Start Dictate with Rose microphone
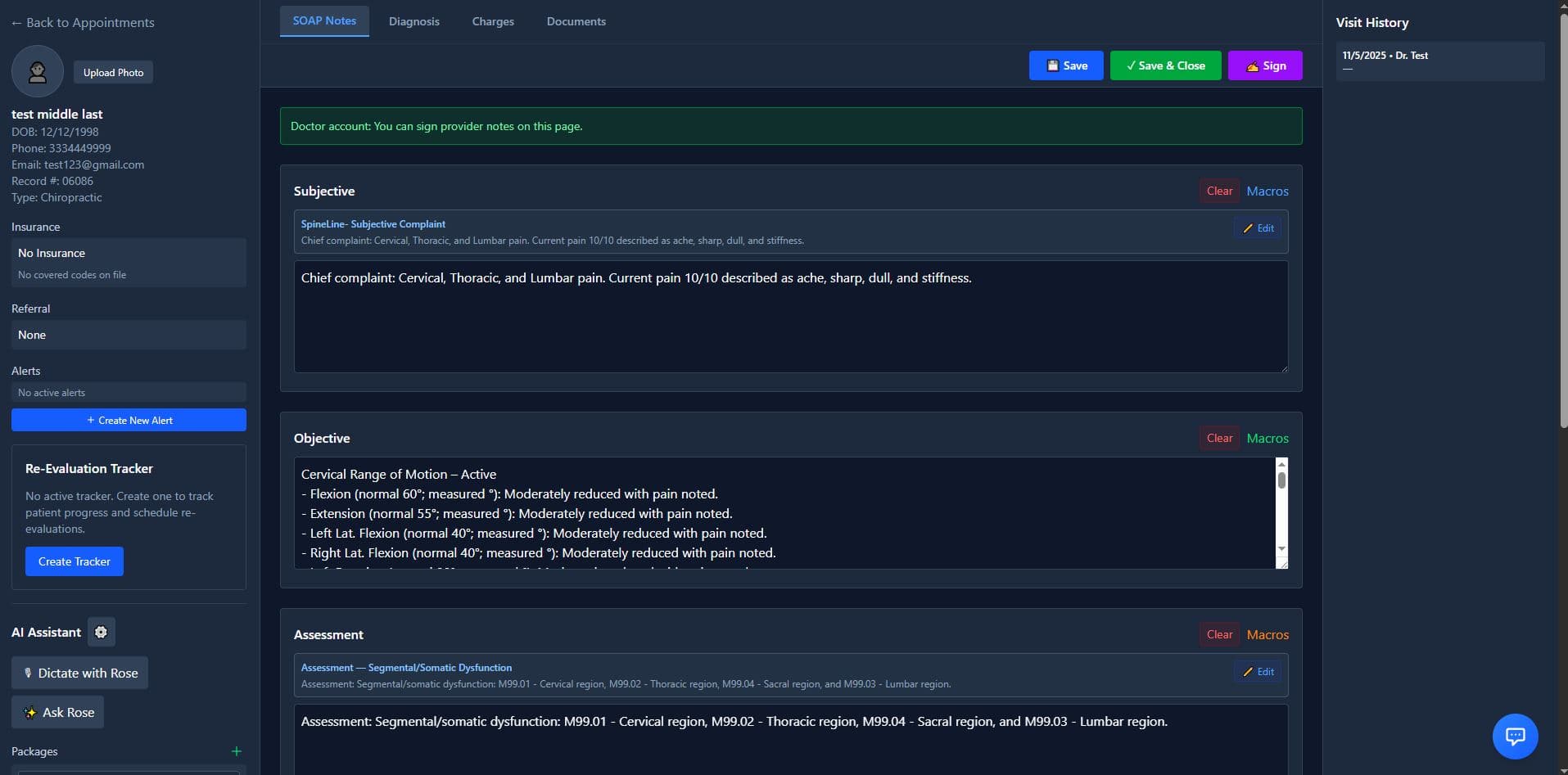The width and height of the screenshot is (1568, 775). pyautogui.click(x=79, y=673)
